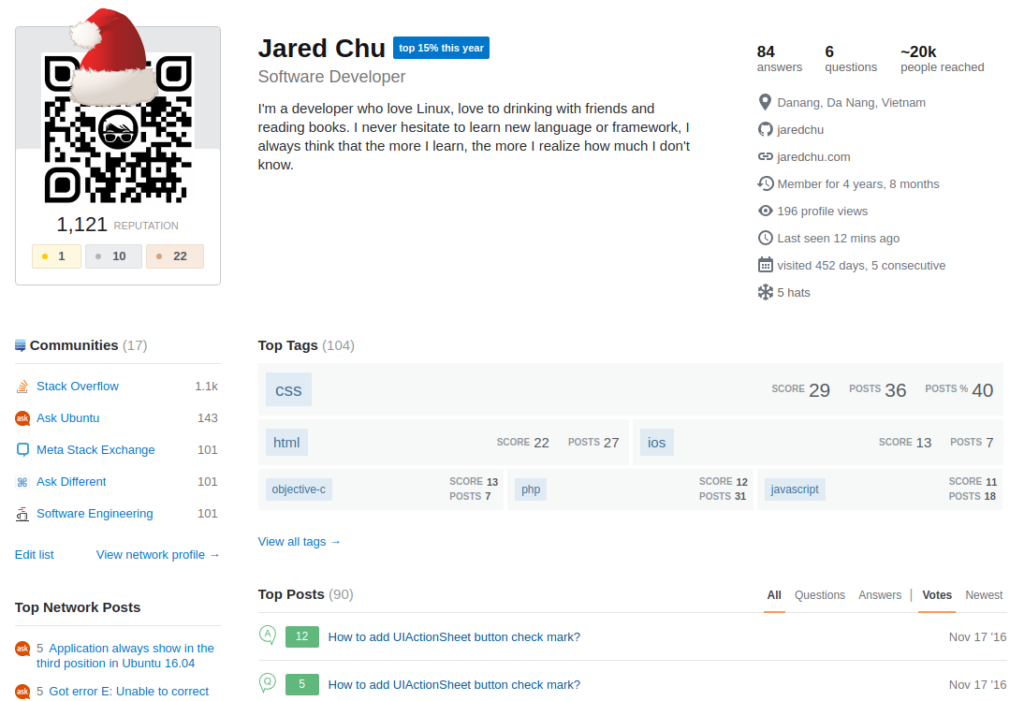Click the bronze badge count 22
Screen dimensions: 1024x701
click(175, 256)
